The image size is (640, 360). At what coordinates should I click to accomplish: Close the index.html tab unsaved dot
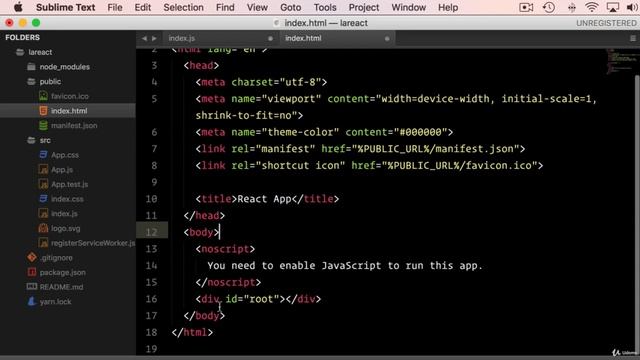pyautogui.click(x=387, y=38)
